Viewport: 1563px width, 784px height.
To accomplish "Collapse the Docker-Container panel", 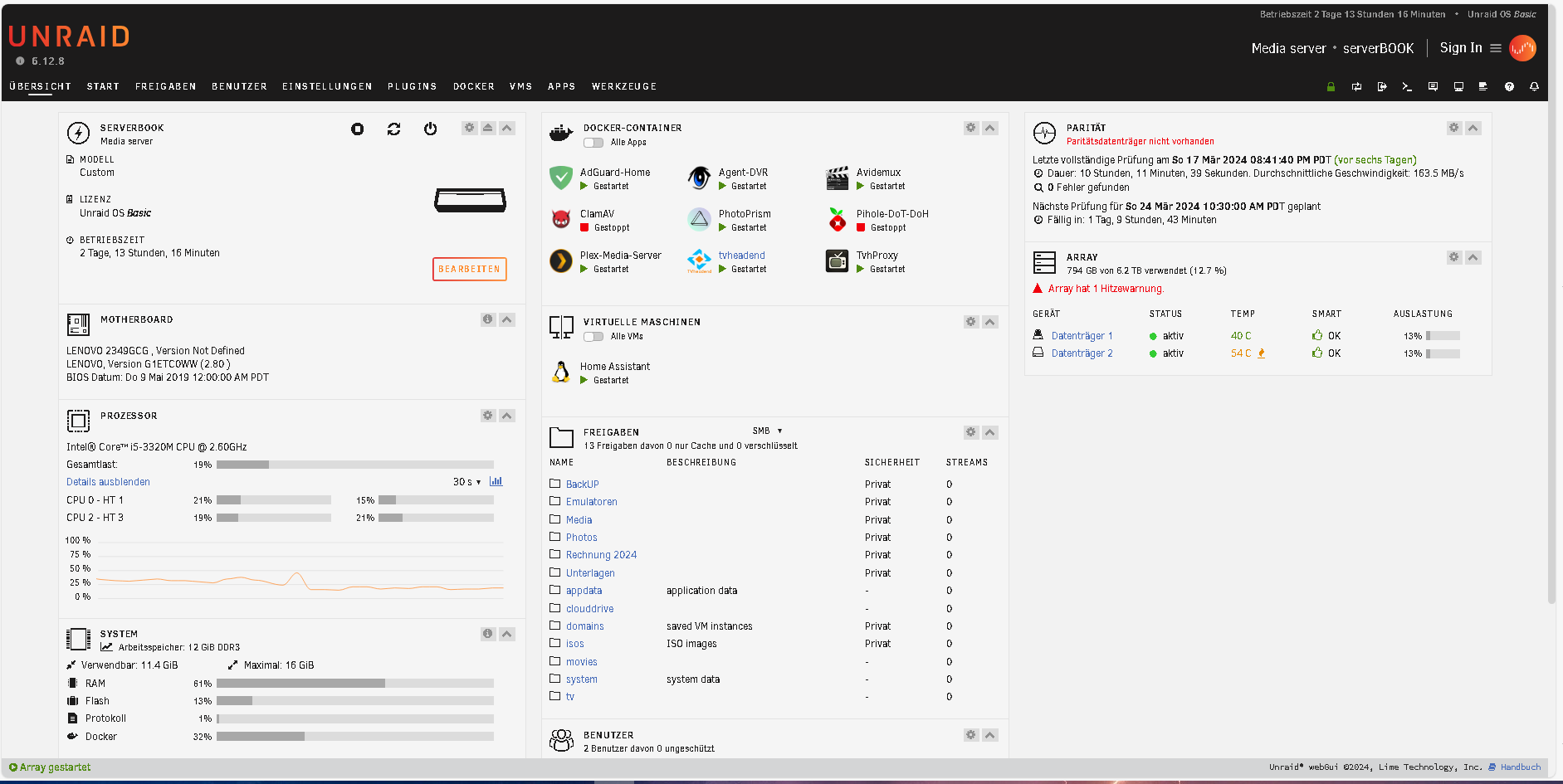I will (989, 128).
